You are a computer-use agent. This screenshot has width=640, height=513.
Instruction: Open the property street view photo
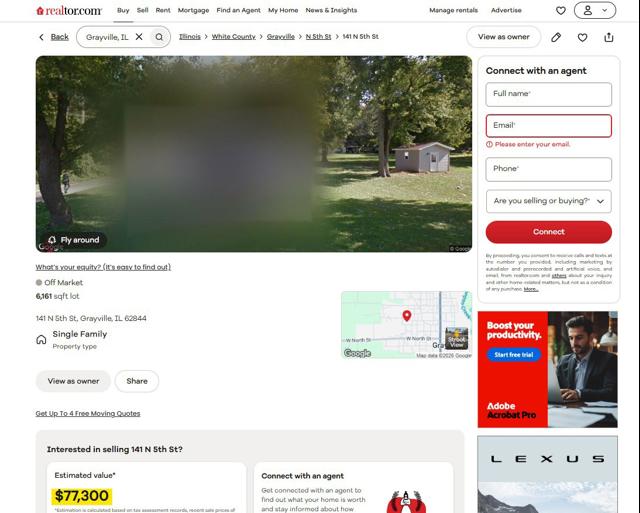click(254, 154)
